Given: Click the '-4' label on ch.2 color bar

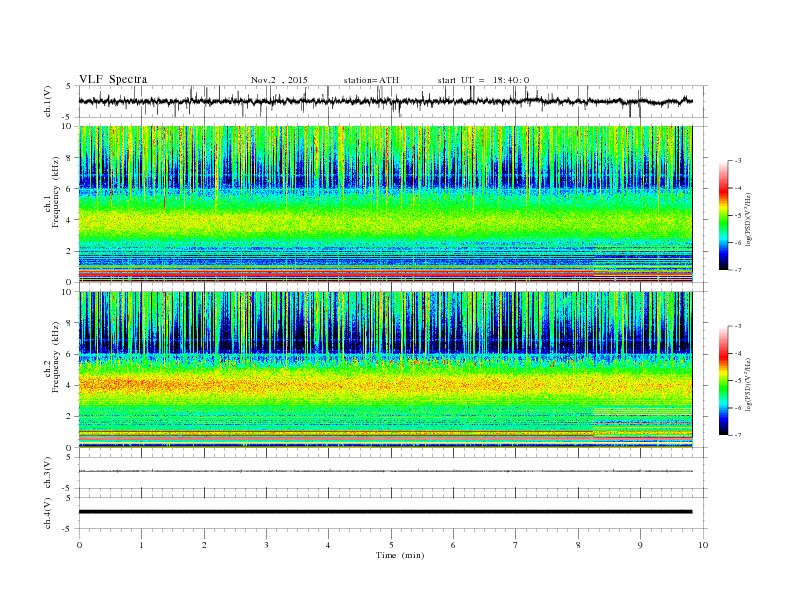Looking at the screenshot, I should (738, 353).
